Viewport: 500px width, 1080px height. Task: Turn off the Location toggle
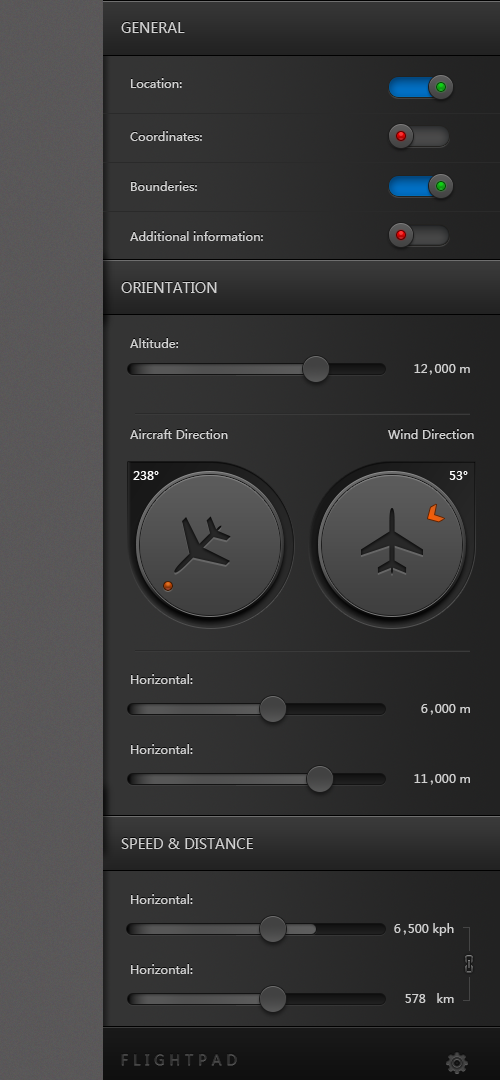[420, 87]
